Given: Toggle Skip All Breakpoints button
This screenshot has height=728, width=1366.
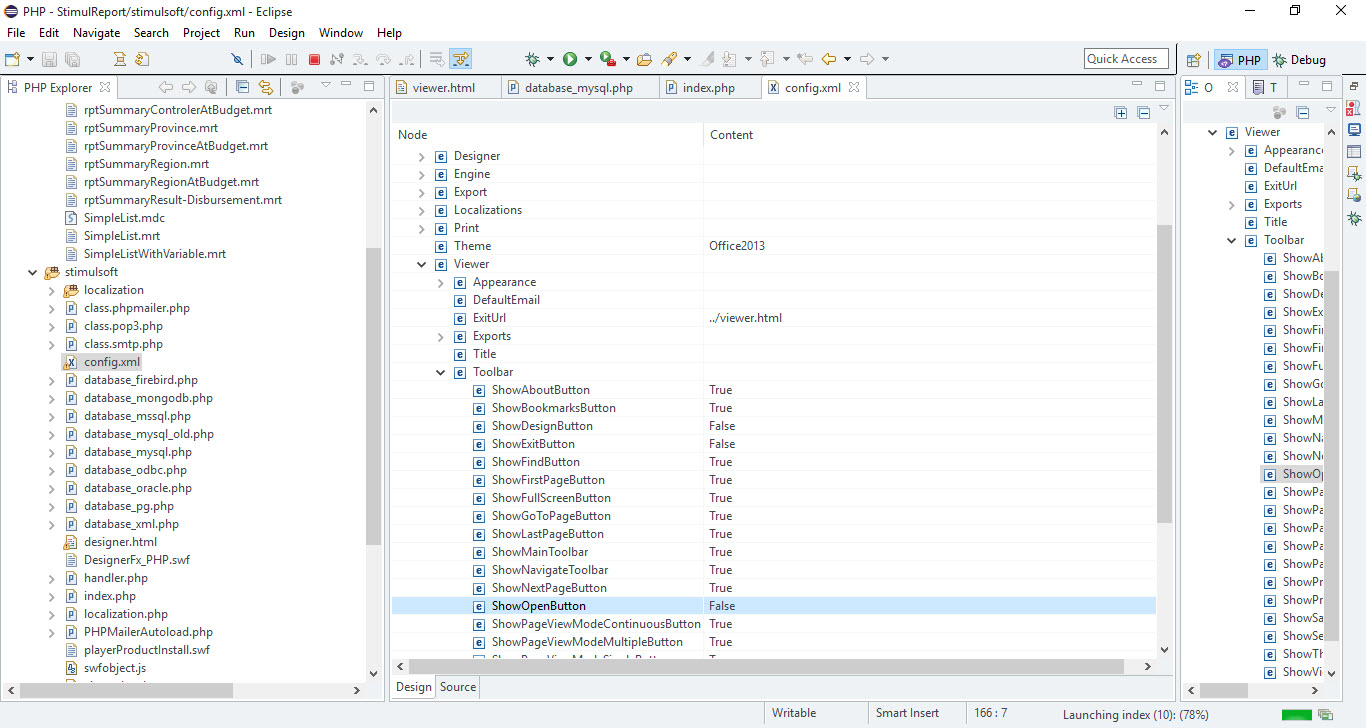Looking at the screenshot, I should click(237, 59).
